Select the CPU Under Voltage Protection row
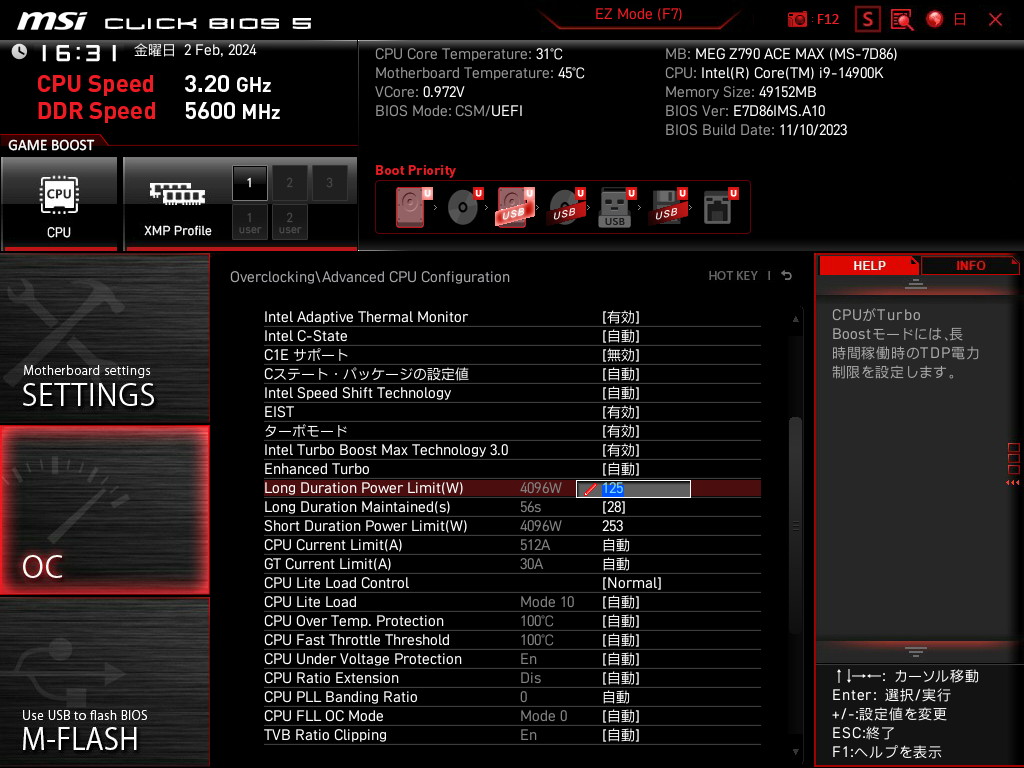The width and height of the screenshot is (1024, 768). coord(512,659)
